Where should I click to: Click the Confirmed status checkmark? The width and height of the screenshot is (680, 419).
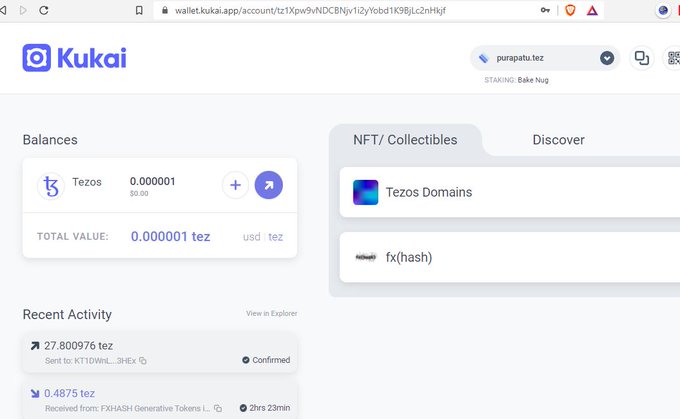[245, 360]
